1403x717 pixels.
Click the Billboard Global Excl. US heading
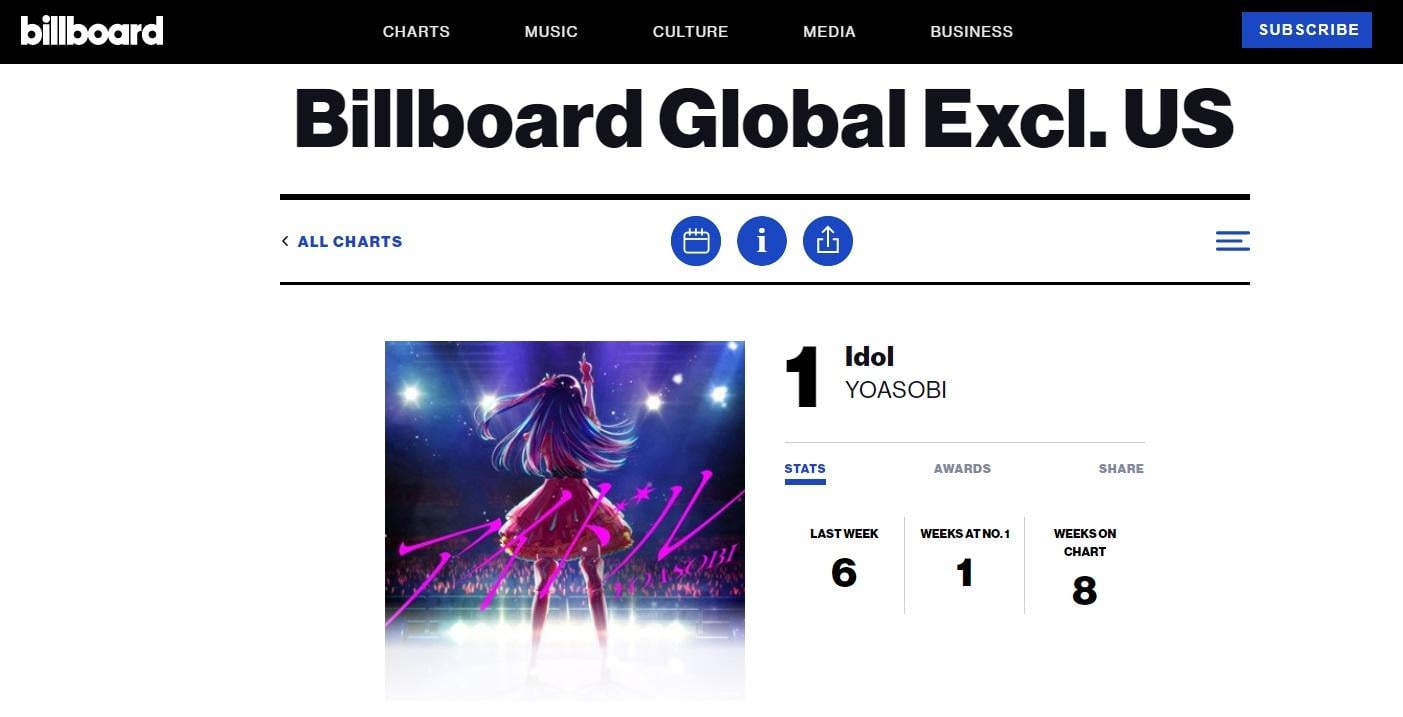coord(764,120)
